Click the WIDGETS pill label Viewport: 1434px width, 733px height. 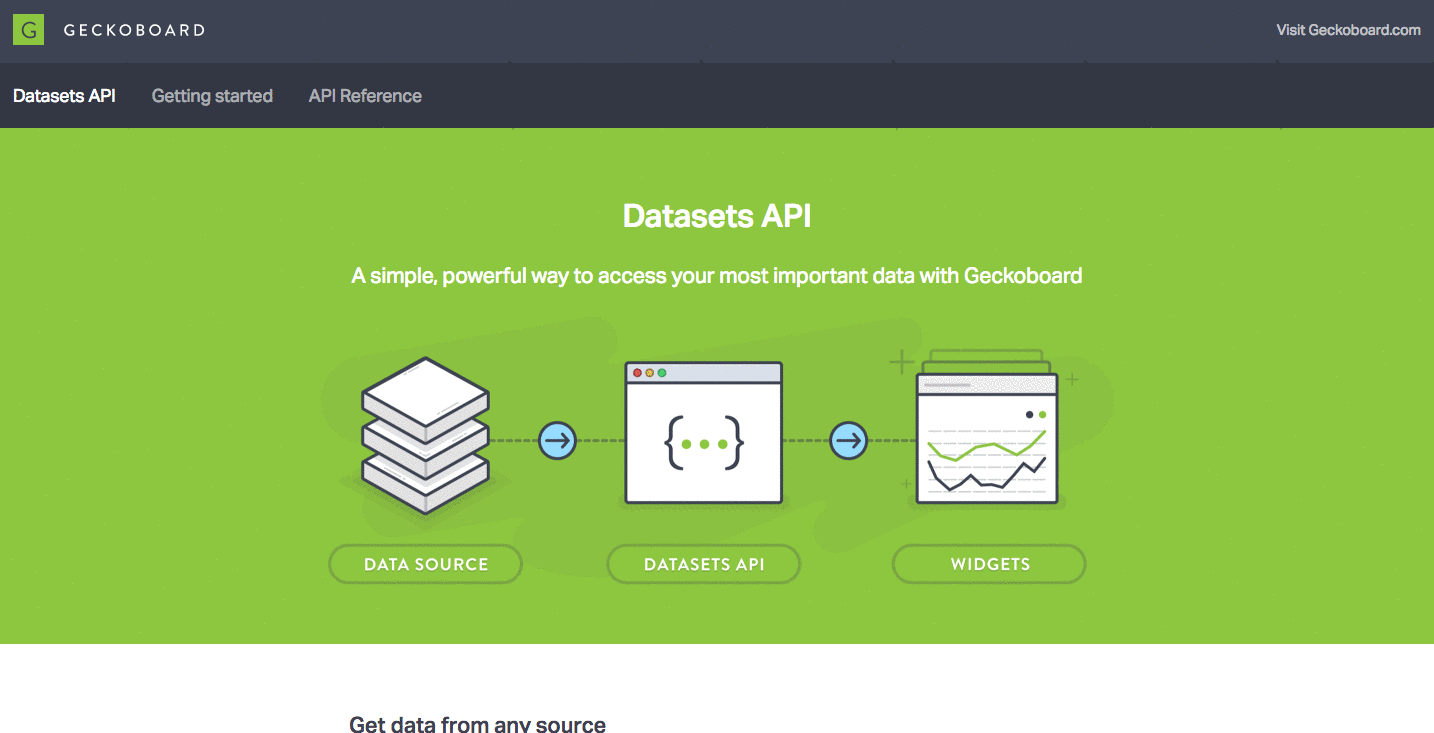tap(989, 564)
